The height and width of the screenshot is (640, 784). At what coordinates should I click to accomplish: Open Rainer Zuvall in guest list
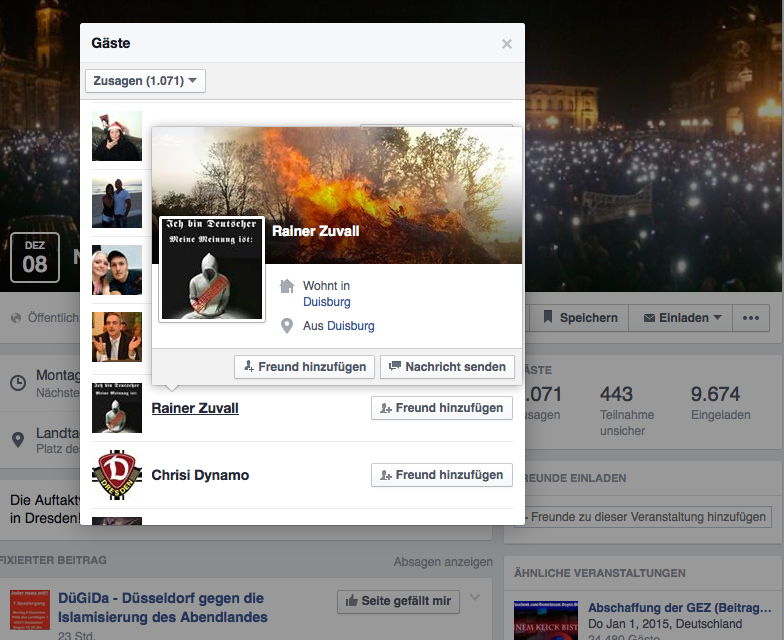pyautogui.click(x=195, y=408)
